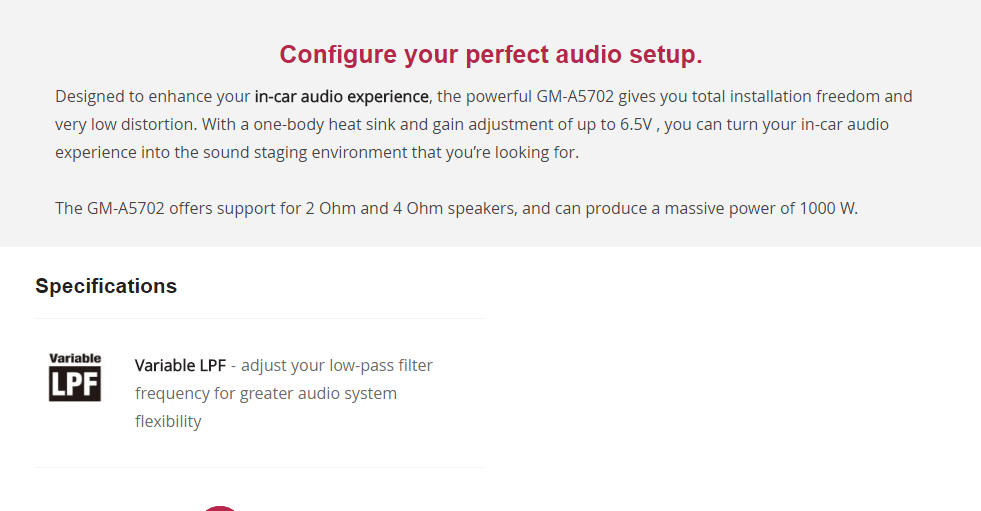Click the bold 'Variable LPF' label

pos(180,365)
